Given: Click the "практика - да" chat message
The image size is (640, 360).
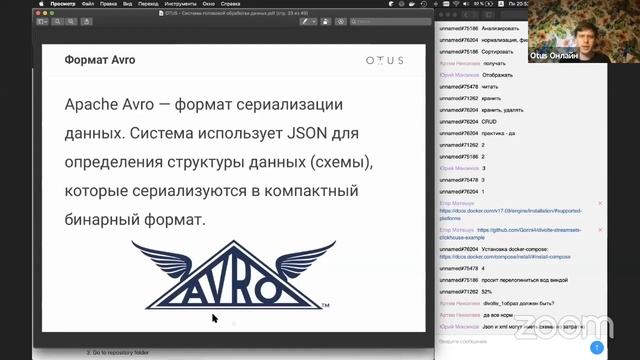Looking at the screenshot, I should 498,133.
